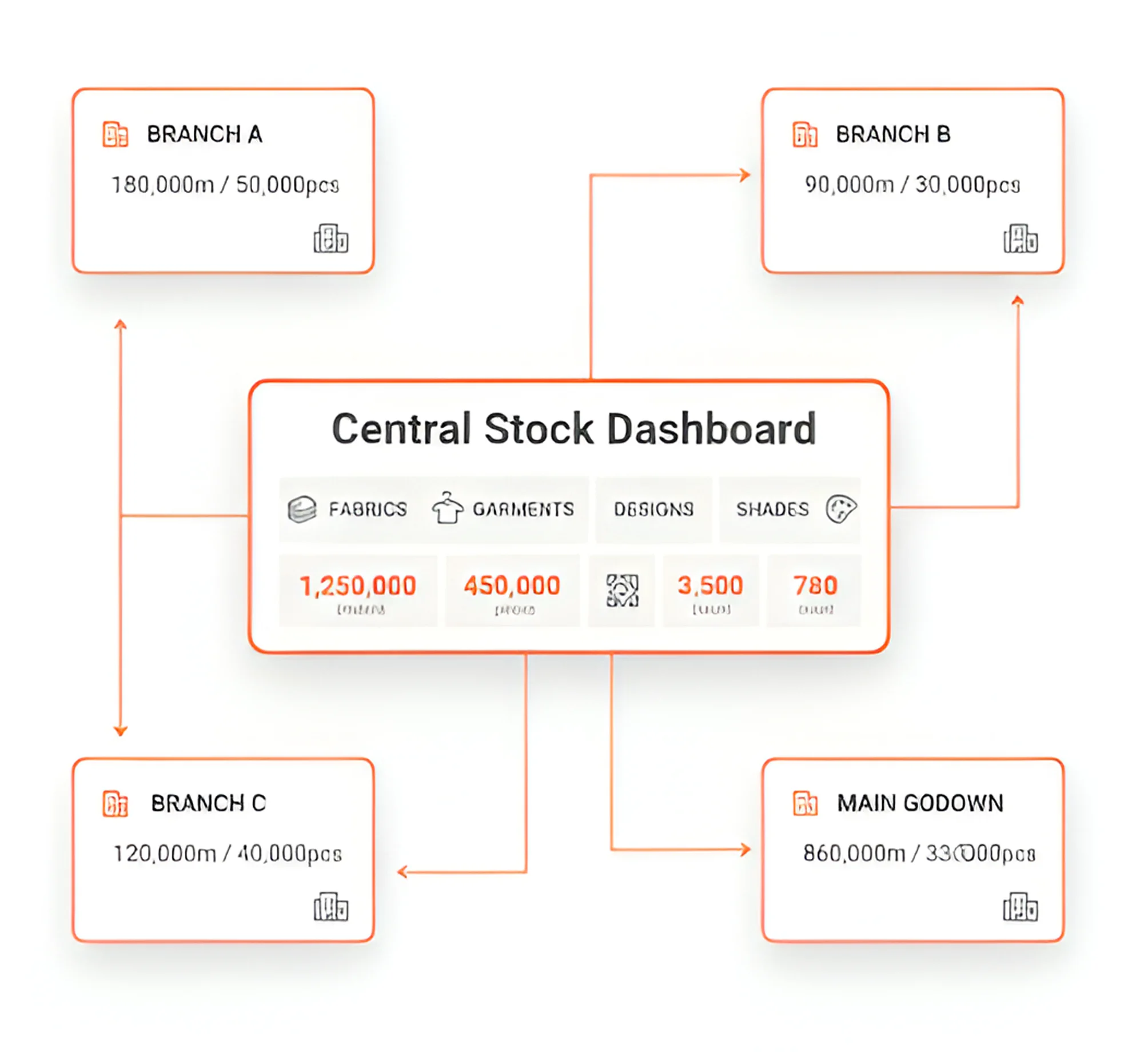The image size is (1148, 1052).
Task: Click the Central Stock Dashboard title
Action: [574, 428]
